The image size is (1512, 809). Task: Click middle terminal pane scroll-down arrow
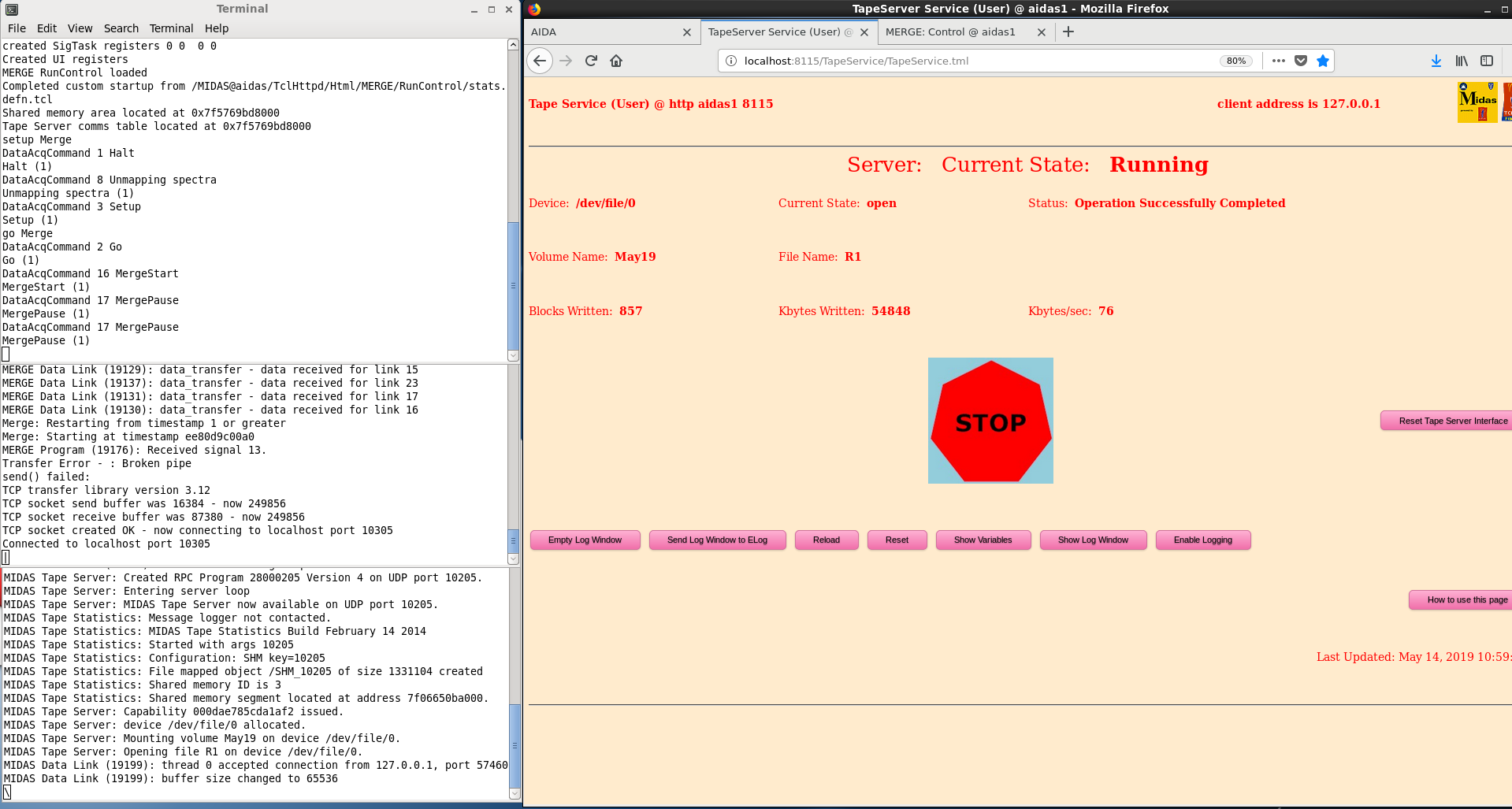[x=513, y=559]
